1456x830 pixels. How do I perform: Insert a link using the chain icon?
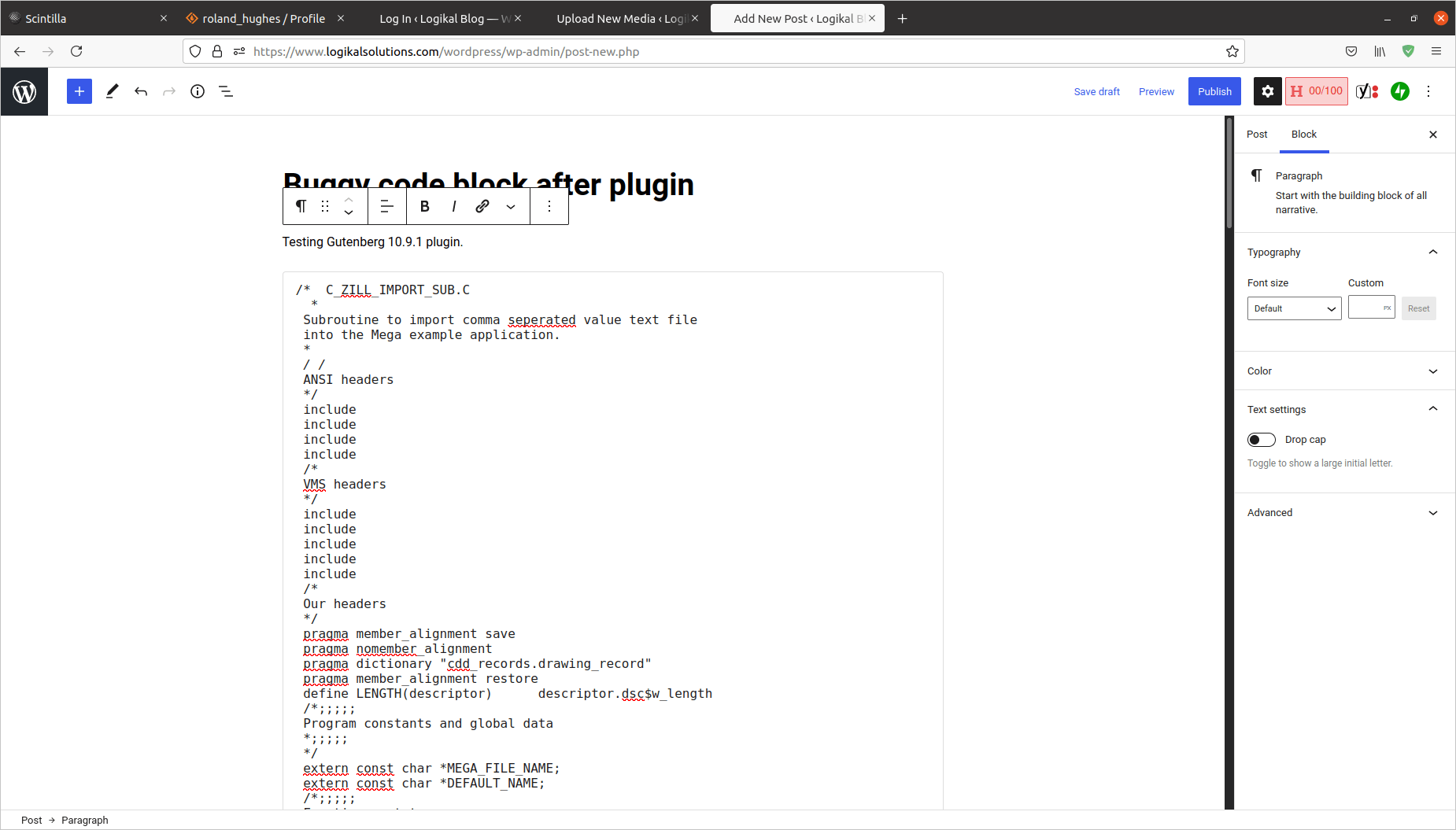click(x=481, y=206)
